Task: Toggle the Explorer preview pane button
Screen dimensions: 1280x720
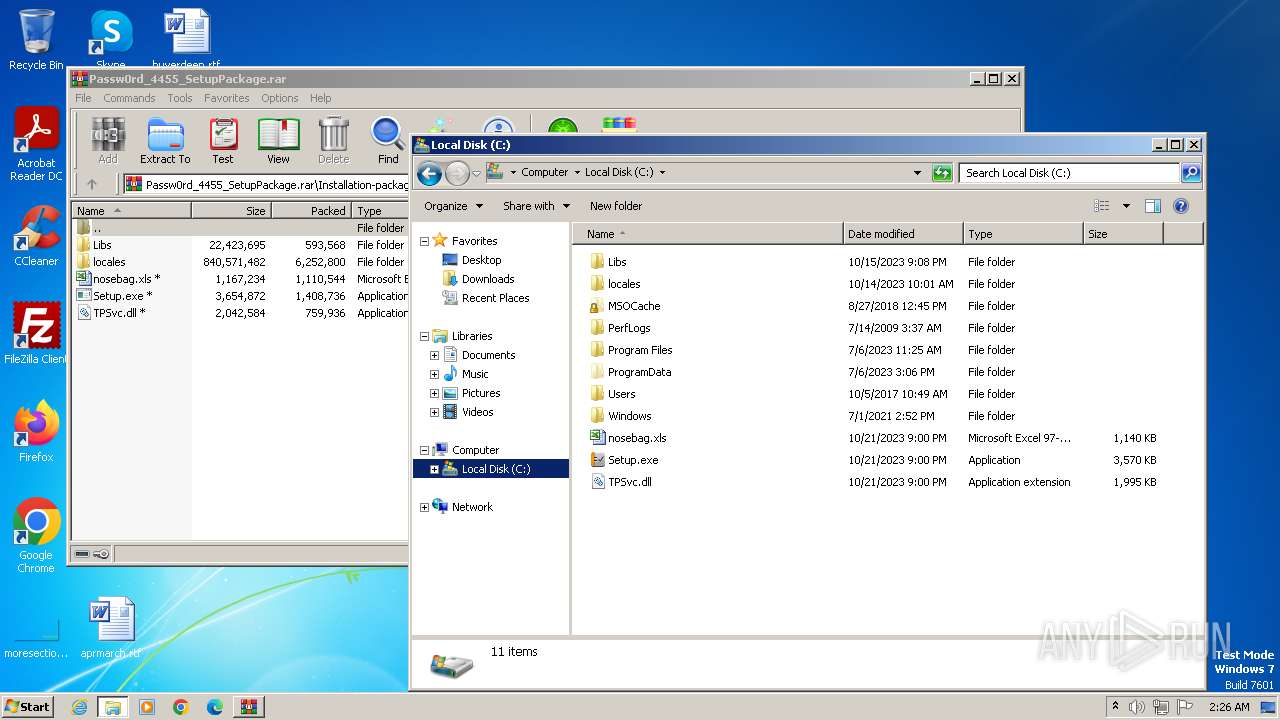Action: [1152, 206]
